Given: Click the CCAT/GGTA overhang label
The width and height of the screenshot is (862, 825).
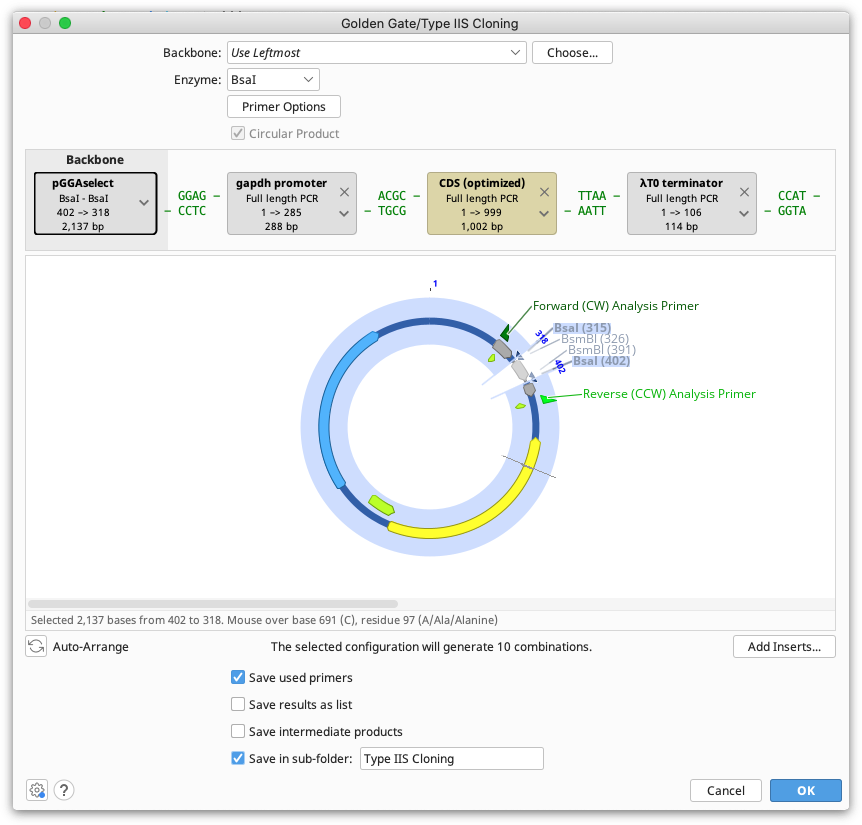Looking at the screenshot, I should tap(792, 203).
